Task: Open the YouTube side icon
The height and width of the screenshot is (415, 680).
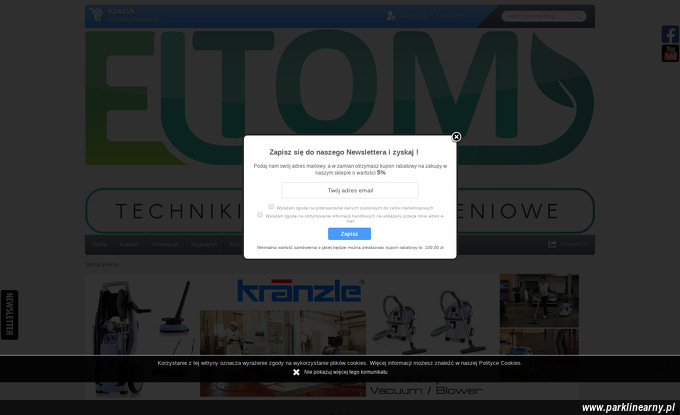Action: [670, 53]
